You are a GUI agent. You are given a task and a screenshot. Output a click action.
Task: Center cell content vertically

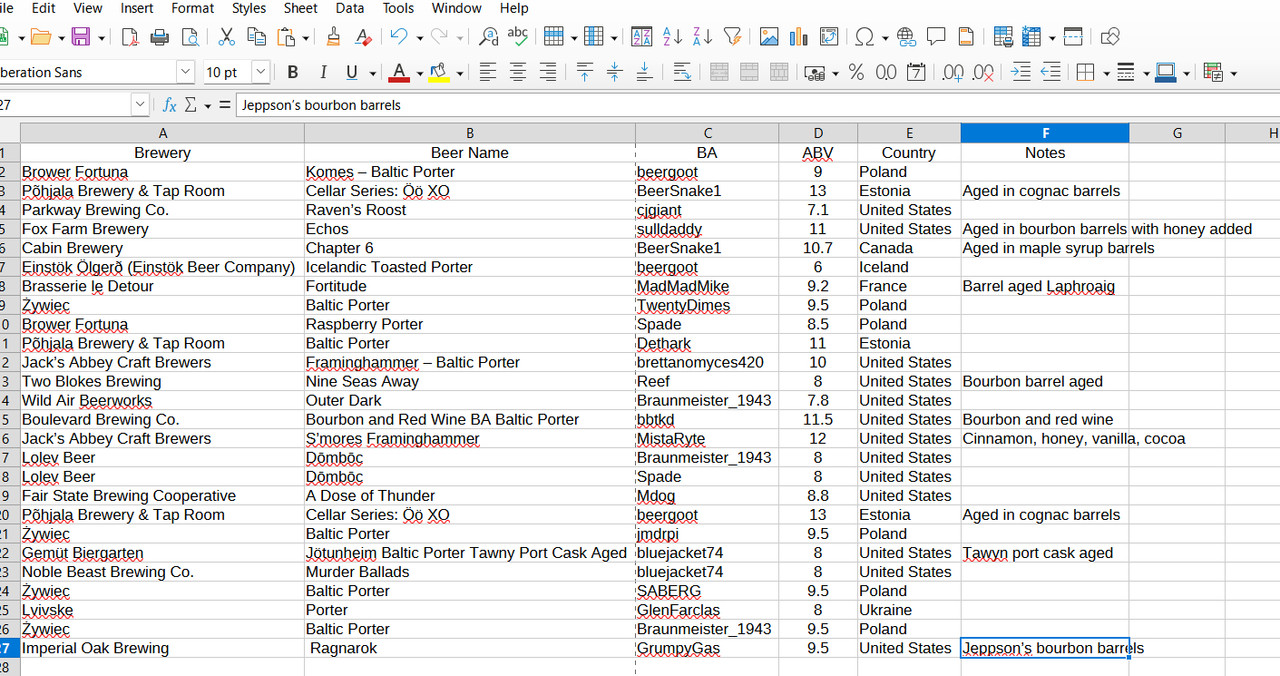coord(615,72)
